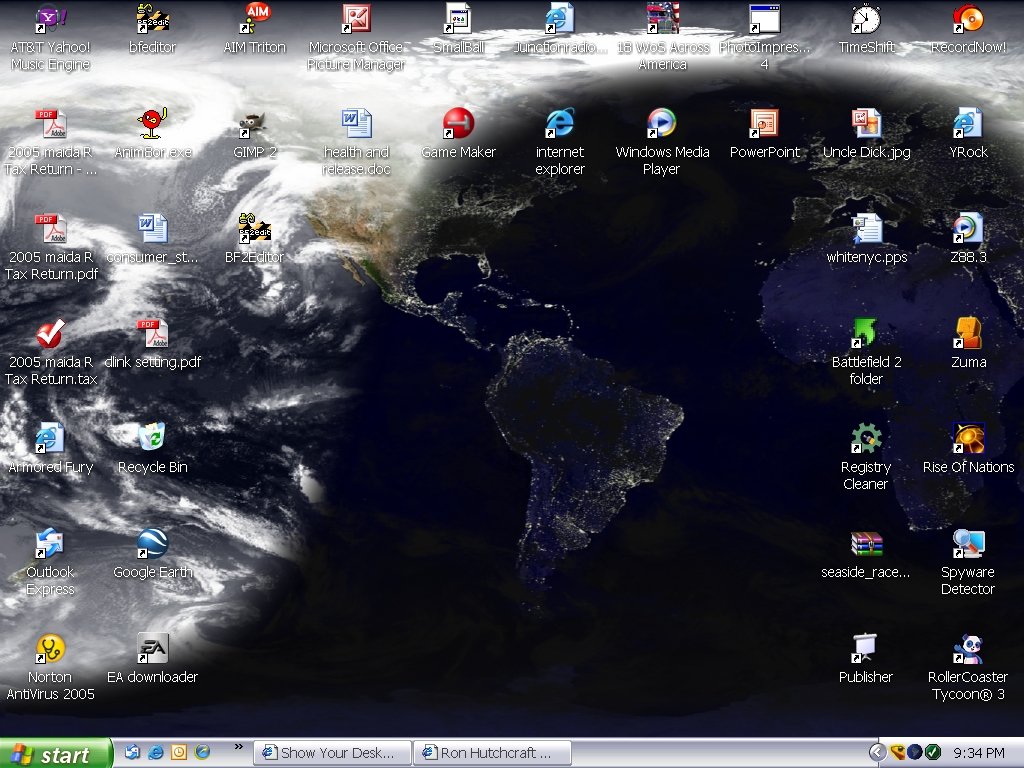Expand the hidden Quick Launch icons chevron
Screen dimensions: 1024x768
point(238,746)
